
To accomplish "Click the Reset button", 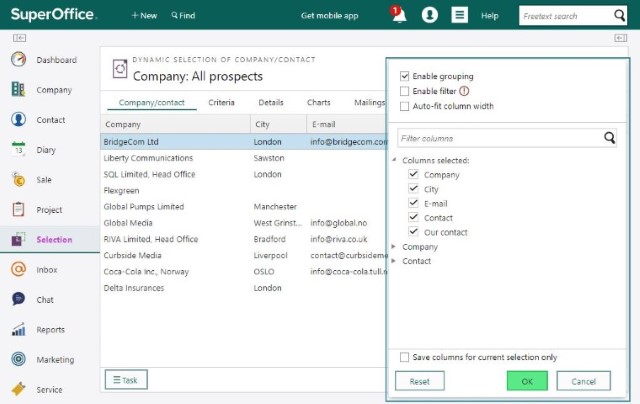I will tap(420, 381).
